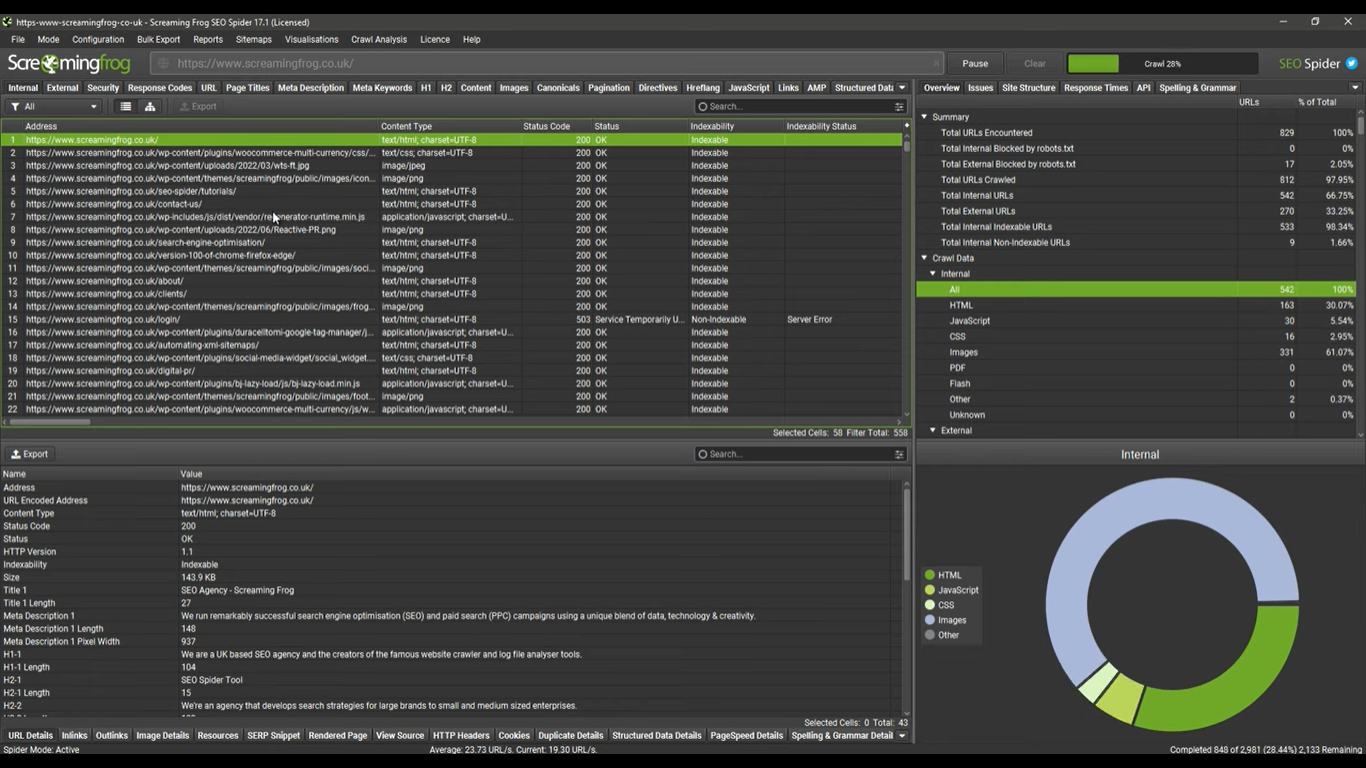This screenshot has height=768, width=1366.
Task: Switch to the Response Codes tab
Action: click(160, 88)
